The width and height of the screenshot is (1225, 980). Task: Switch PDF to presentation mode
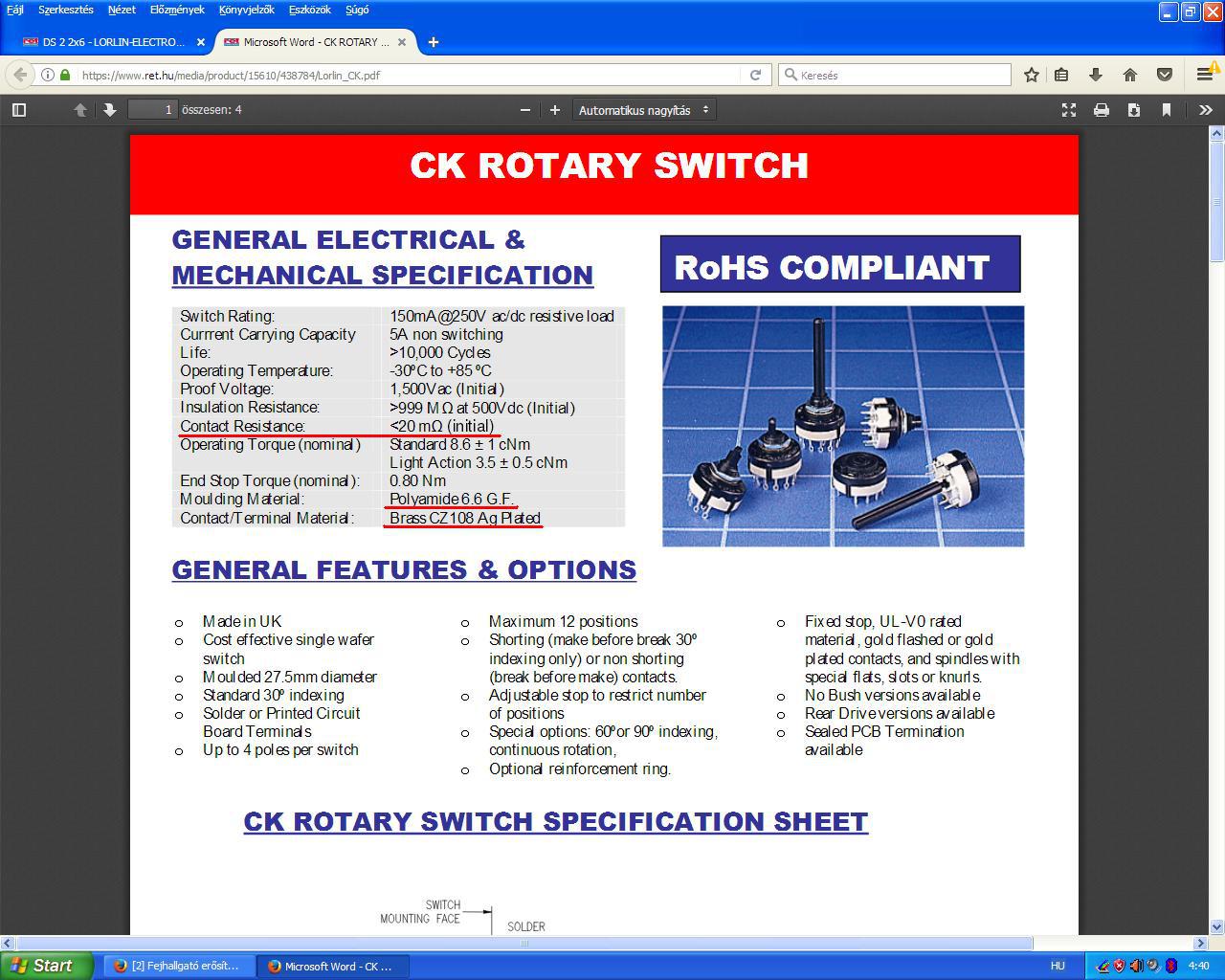pos(1069,110)
